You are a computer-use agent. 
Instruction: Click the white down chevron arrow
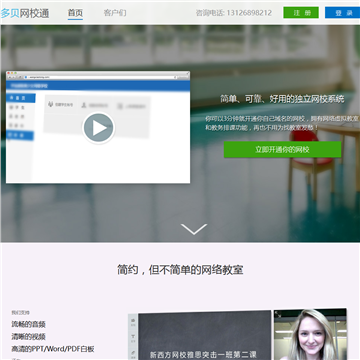(194, 229)
